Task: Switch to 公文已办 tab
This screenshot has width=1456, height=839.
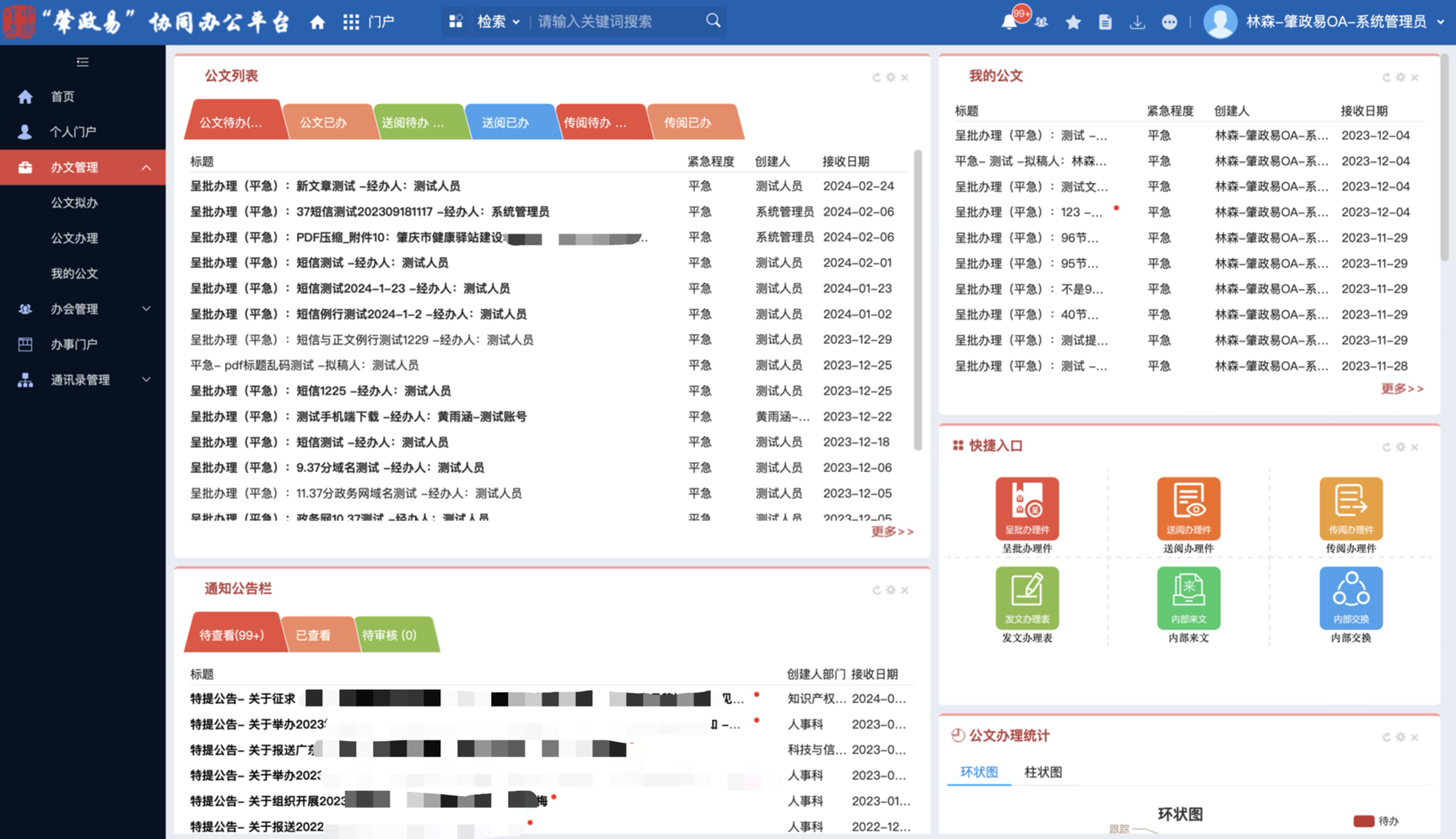Action: 324,122
